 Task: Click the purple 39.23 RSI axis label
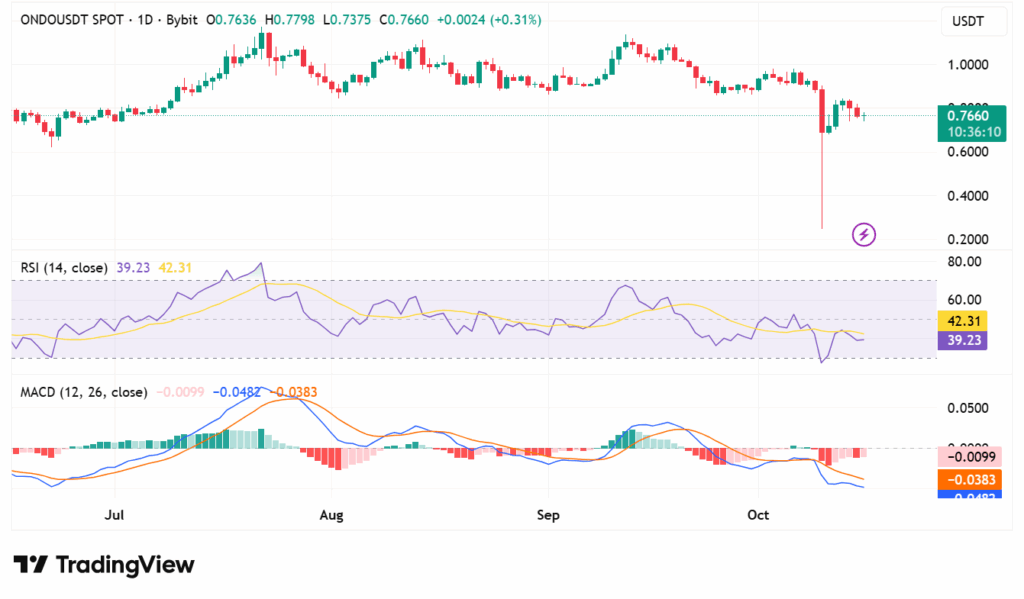pyautogui.click(x=963, y=340)
